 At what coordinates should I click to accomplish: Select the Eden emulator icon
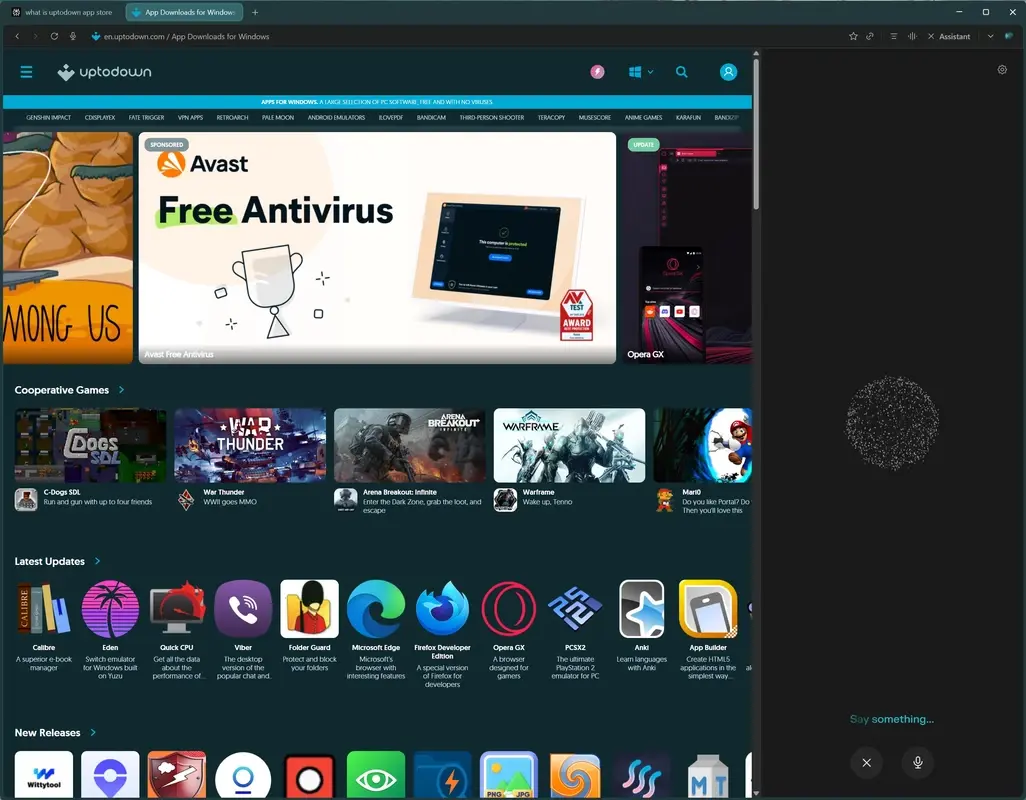[x=110, y=608]
